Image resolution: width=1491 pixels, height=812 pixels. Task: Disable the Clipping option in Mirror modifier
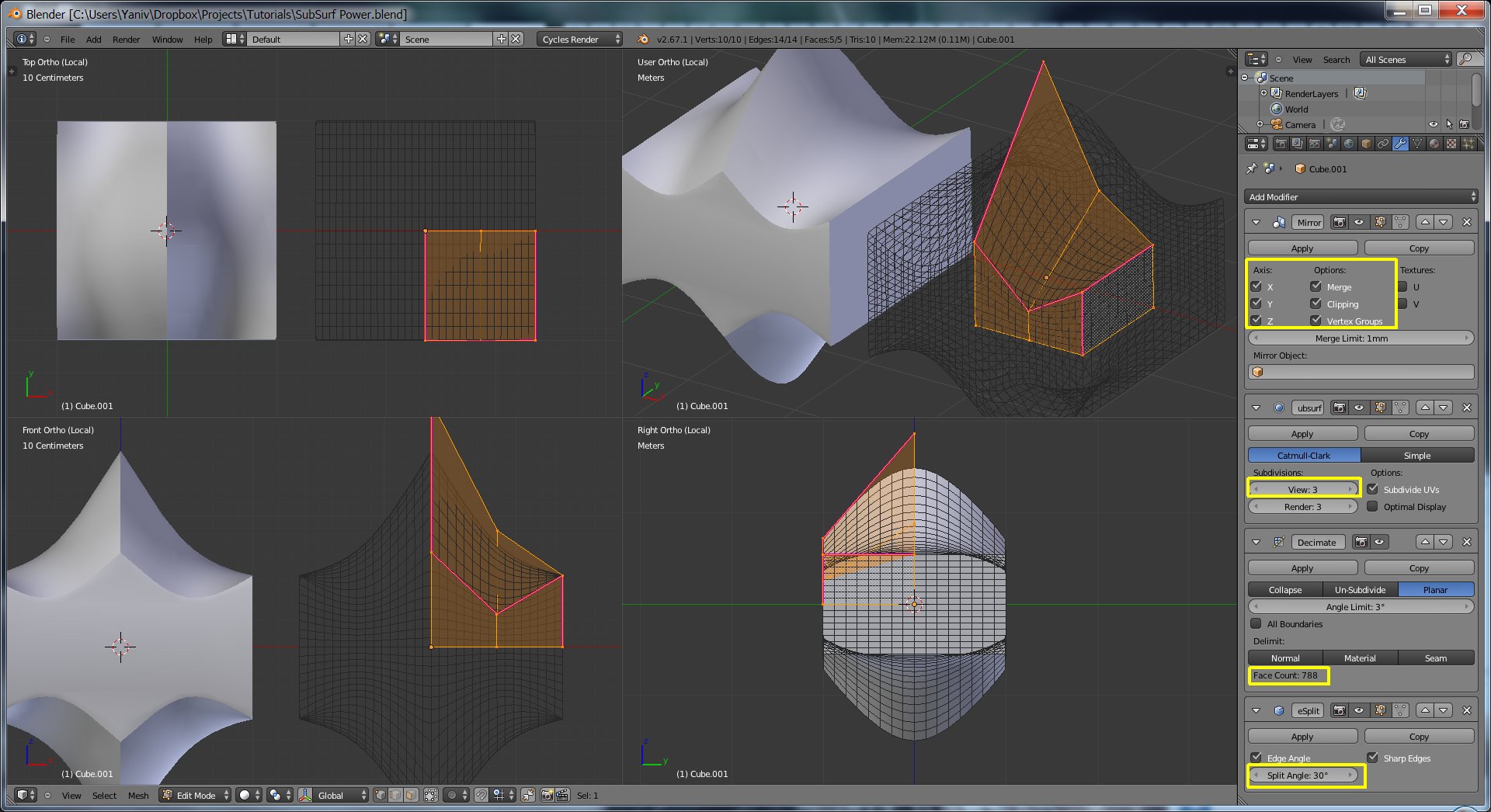1316,304
